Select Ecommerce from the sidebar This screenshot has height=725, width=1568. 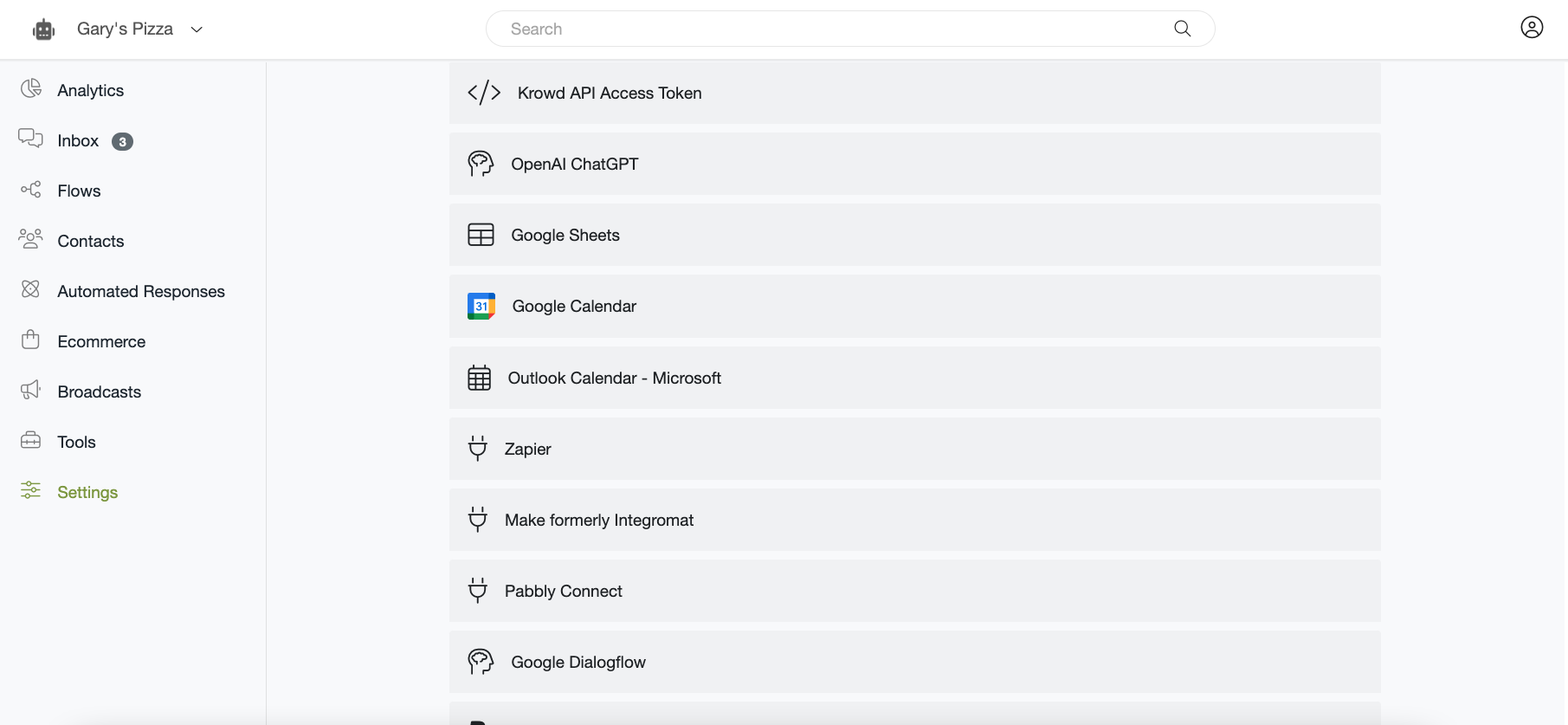(x=101, y=341)
